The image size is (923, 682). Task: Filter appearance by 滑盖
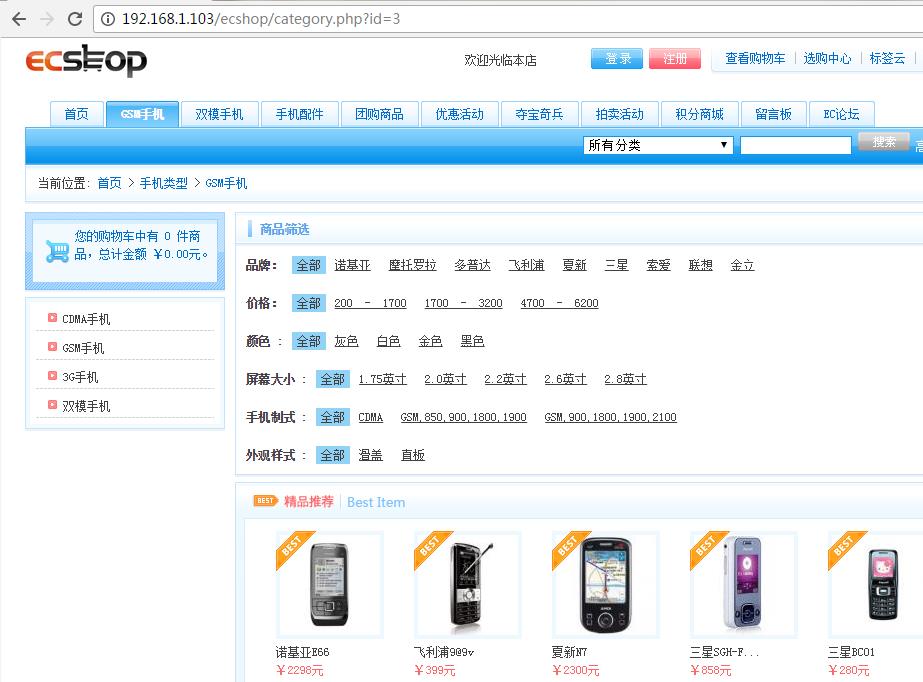370,455
